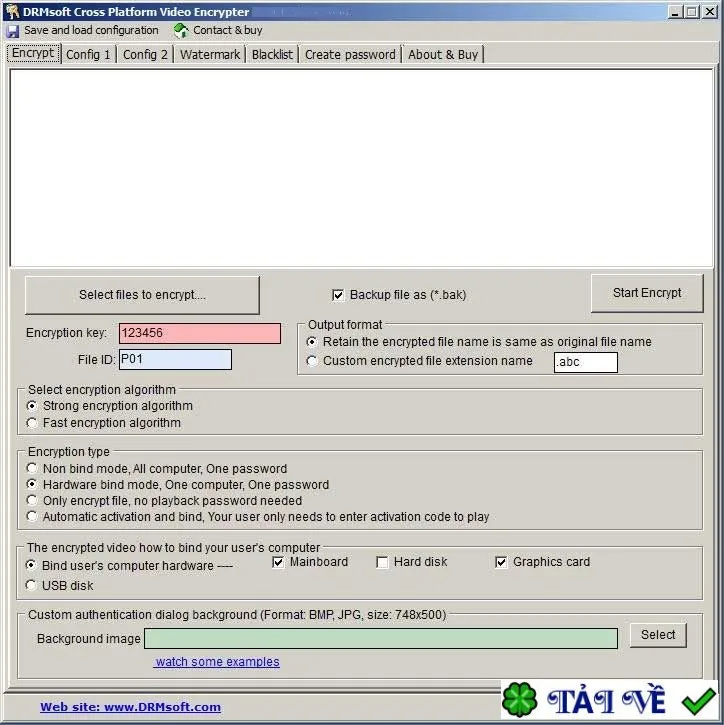
Task: Switch to Create password tab
Action: point(350,55)
